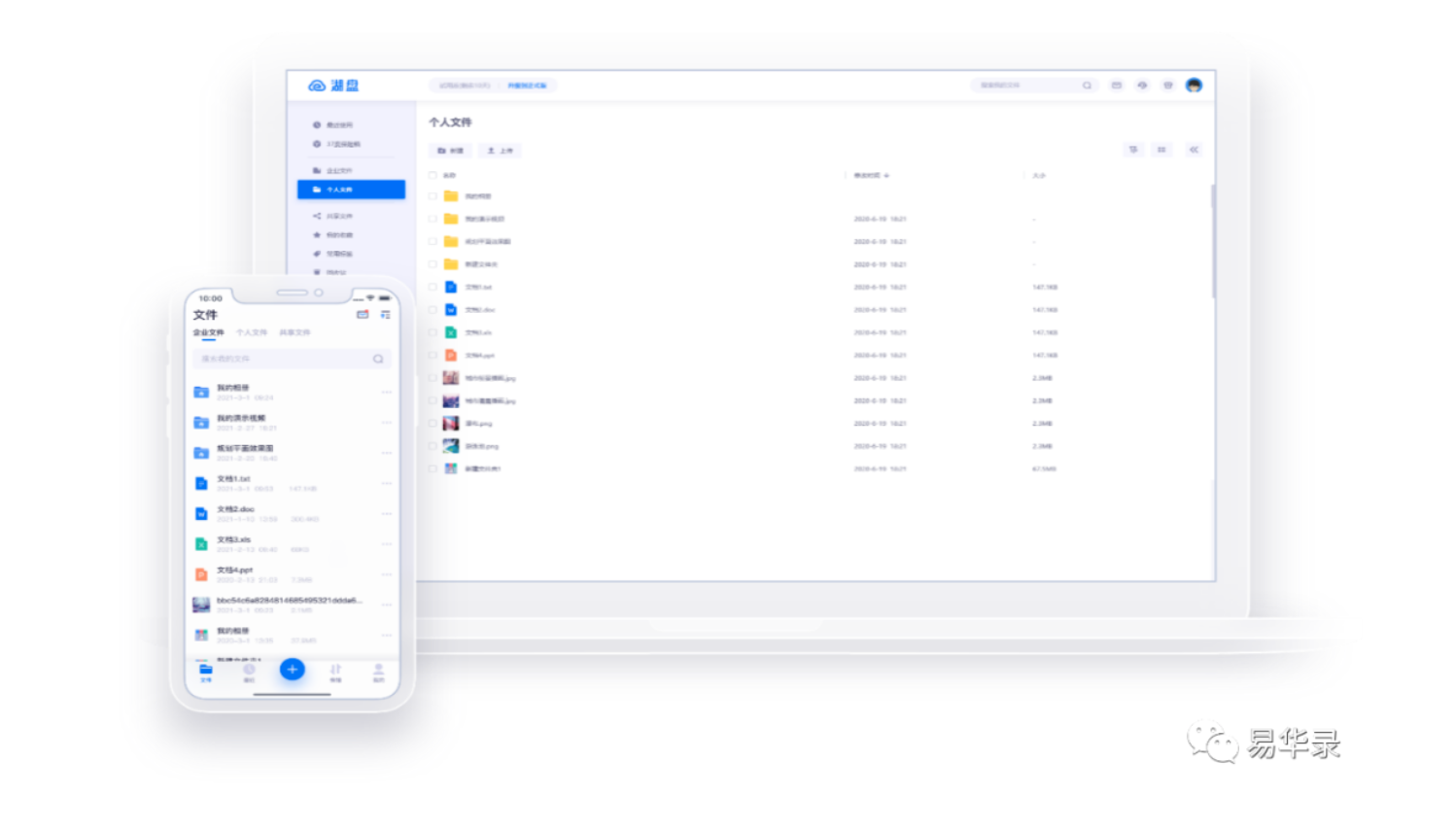This screenshot has width=1456, height=830.
Task: Click the 新建 new folder button
Action: (449, 151)
